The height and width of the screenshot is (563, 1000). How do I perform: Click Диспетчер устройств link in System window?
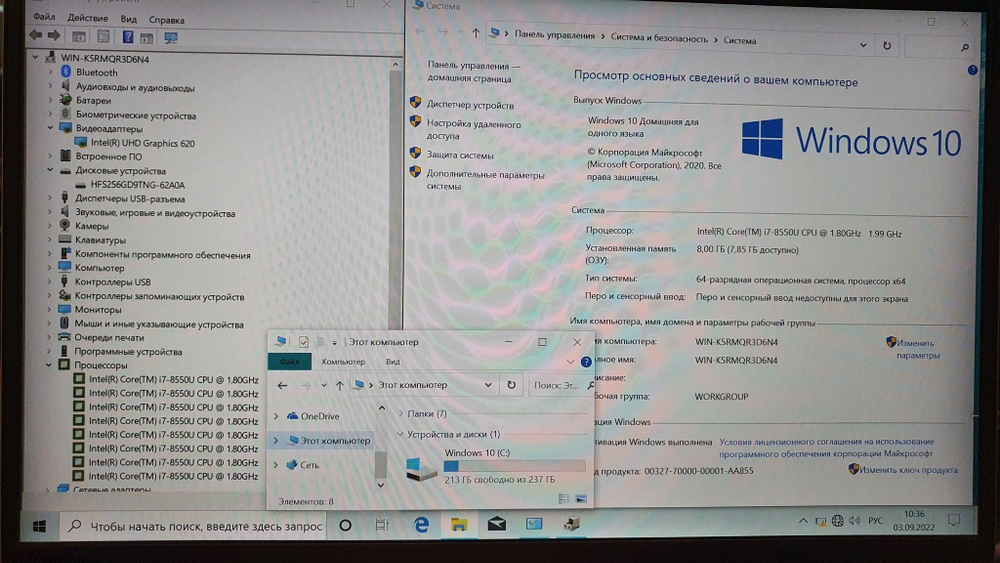pyautogui.click(x=470, y=105)
